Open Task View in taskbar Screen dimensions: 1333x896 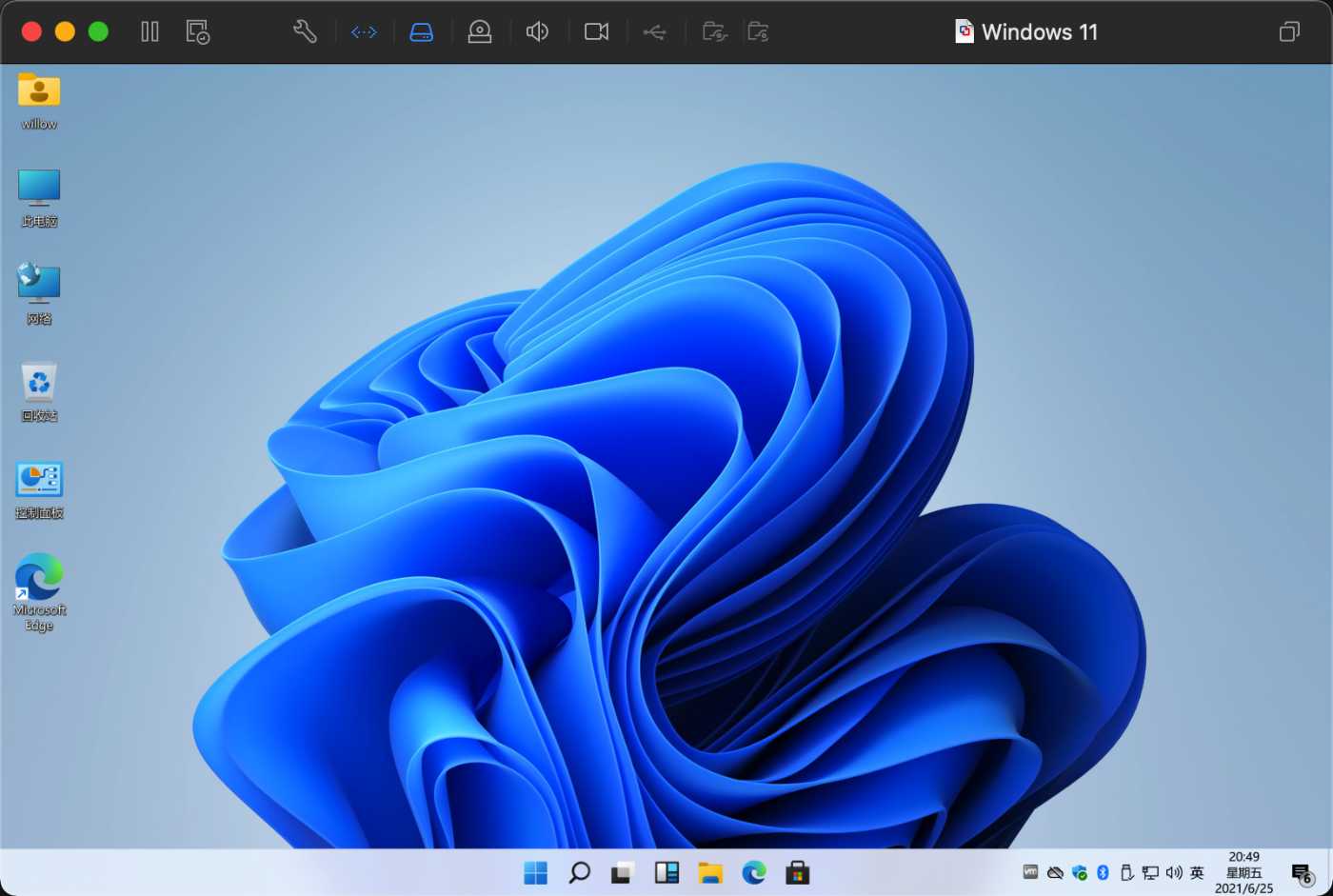[623, 872]
